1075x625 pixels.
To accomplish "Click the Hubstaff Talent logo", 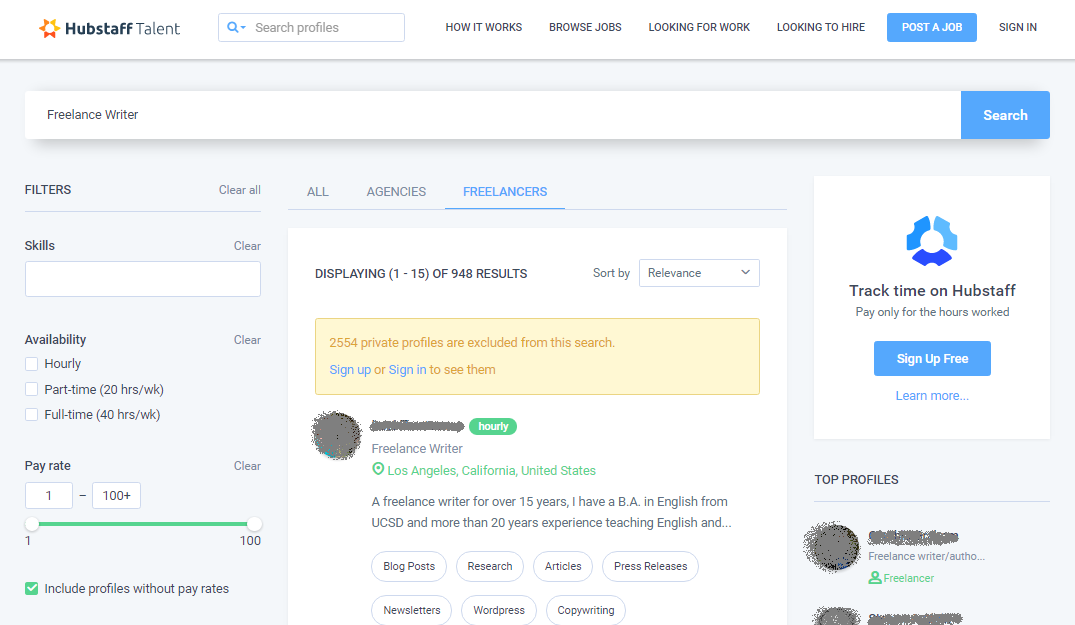I will pyautogui.click(x=110, y=28).
